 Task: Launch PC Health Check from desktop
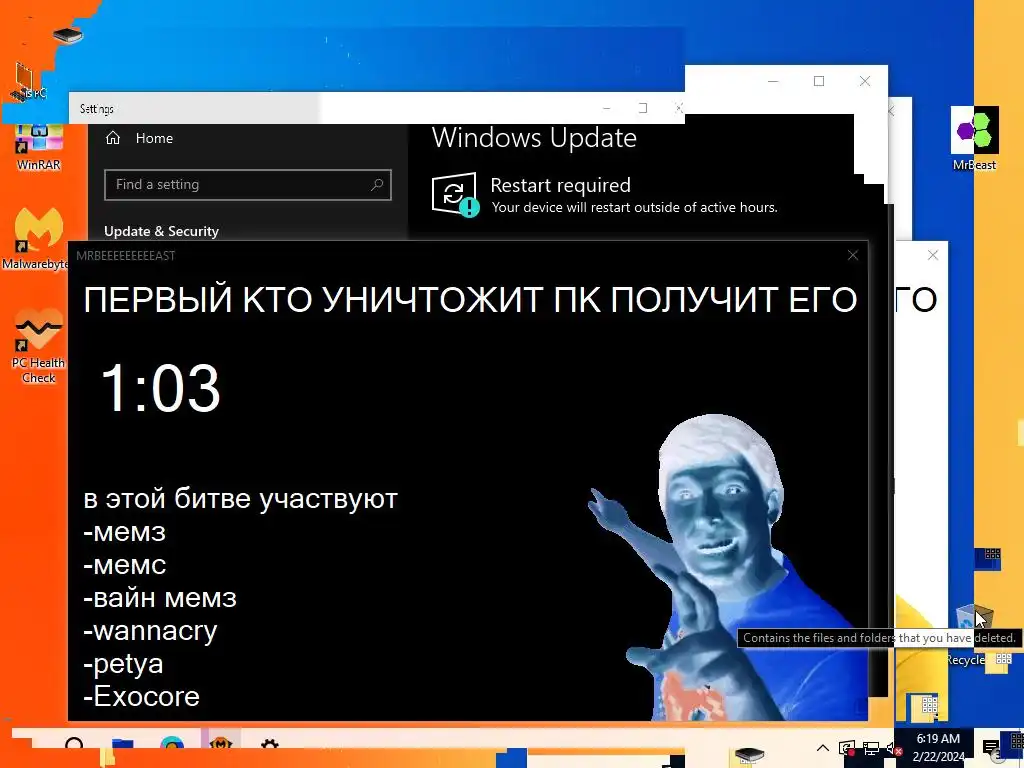tap(38, 346)
